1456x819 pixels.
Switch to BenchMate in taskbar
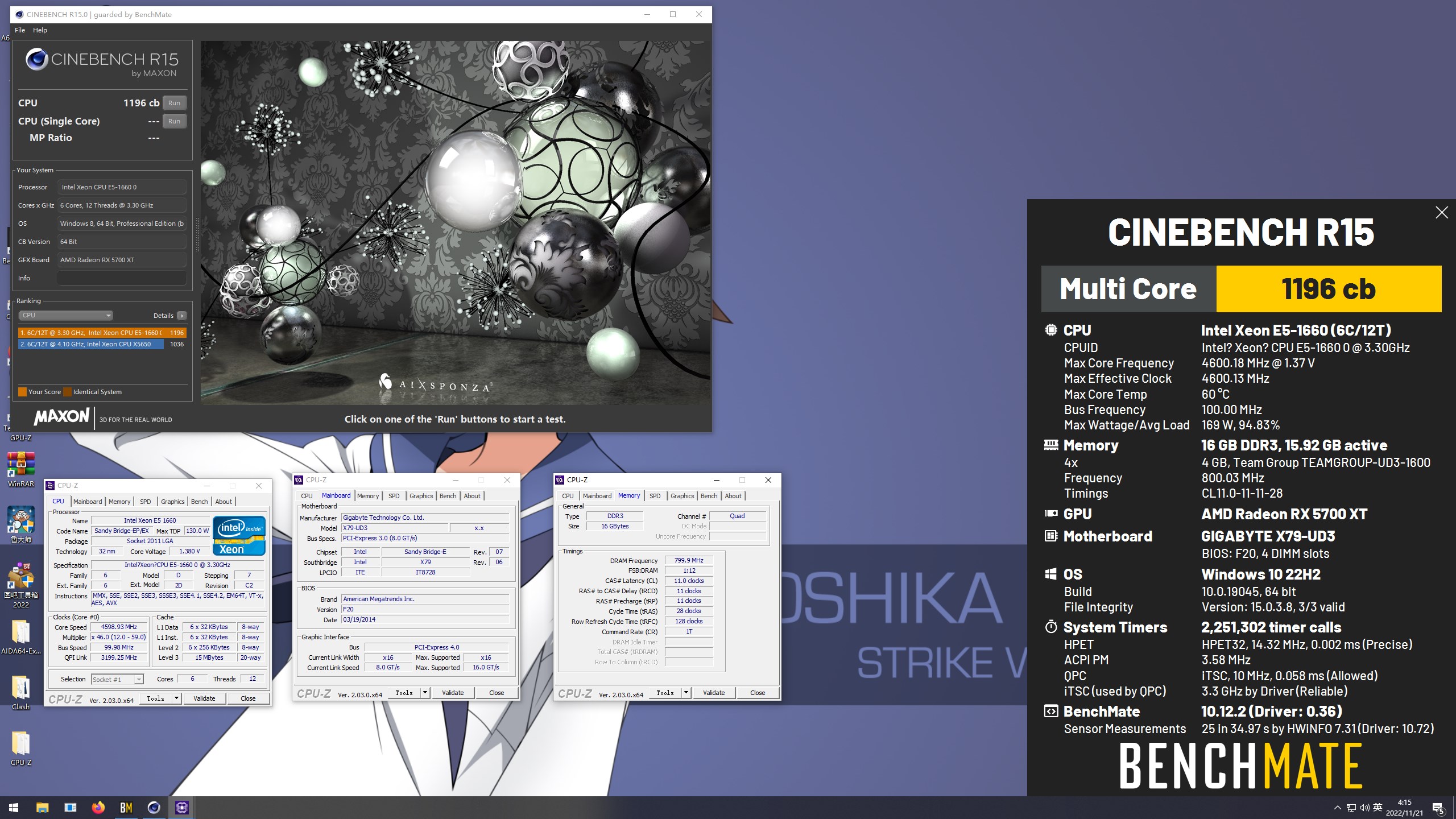tap(126, 808)
